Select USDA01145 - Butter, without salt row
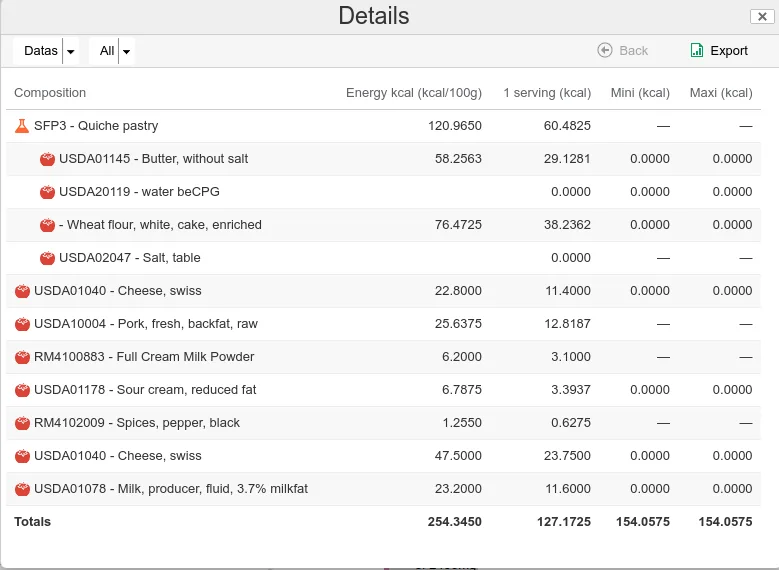779x570 pixels. [384, 159]
